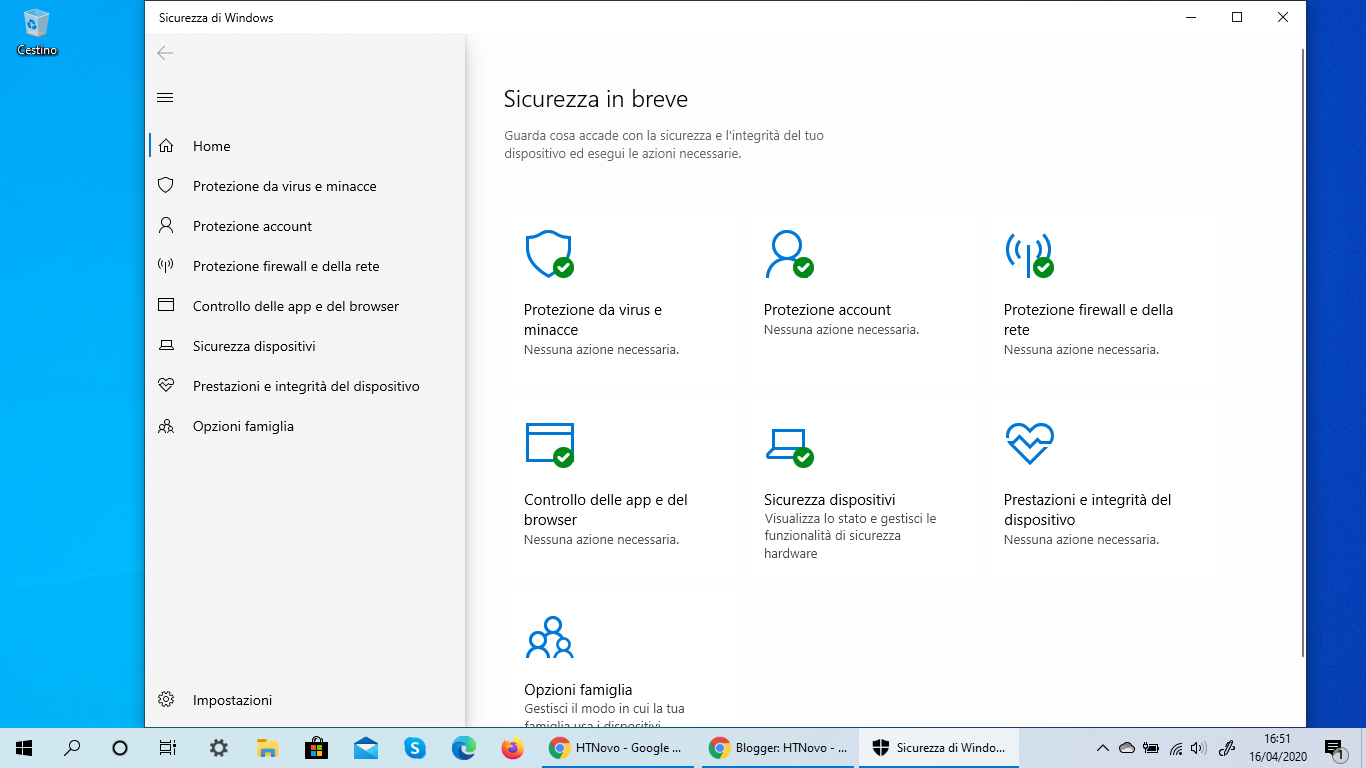
Task: Click the family icon beside Opzioni famiglia sidebar
Action: coord(166,426)
